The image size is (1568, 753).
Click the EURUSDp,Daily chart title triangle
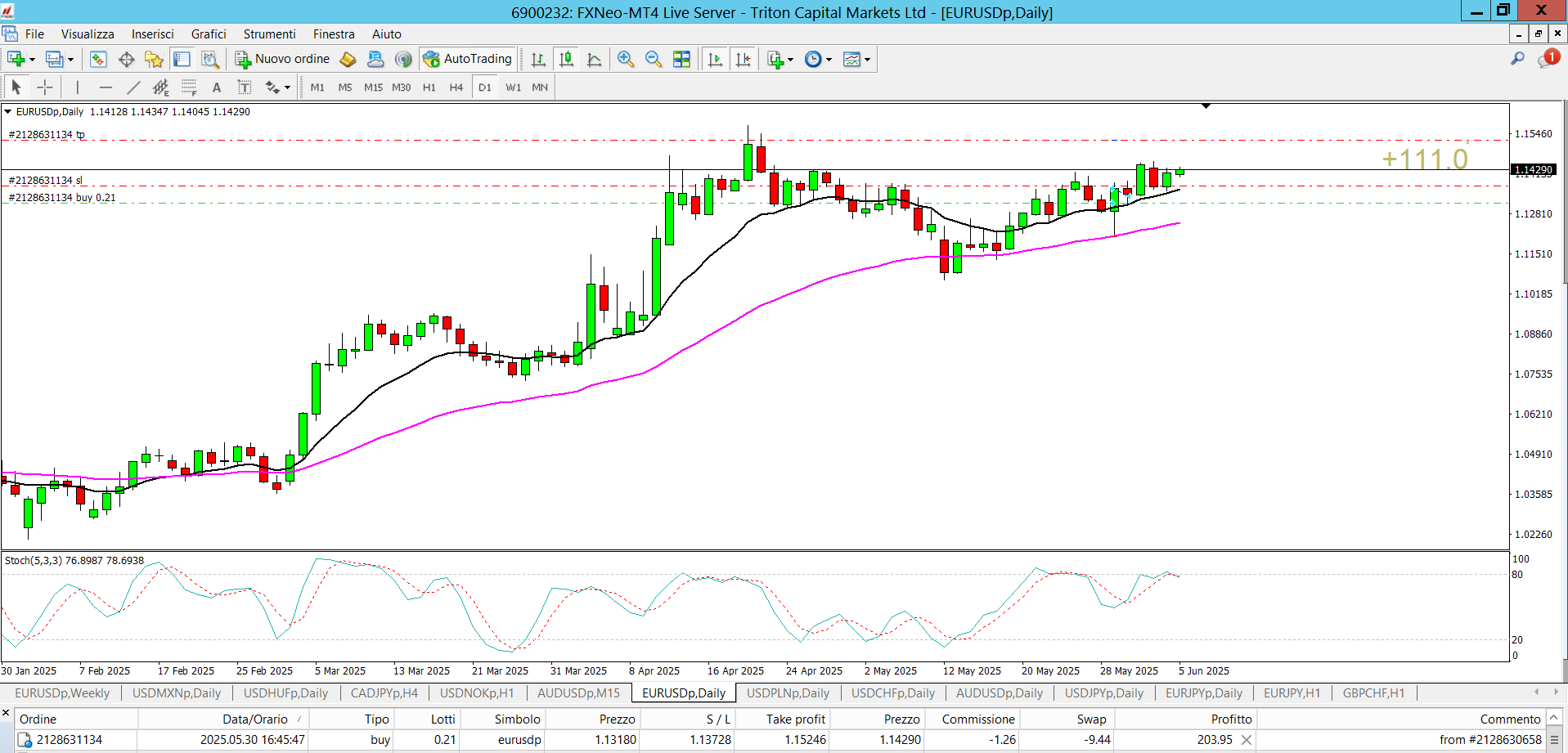coord(8,111)
